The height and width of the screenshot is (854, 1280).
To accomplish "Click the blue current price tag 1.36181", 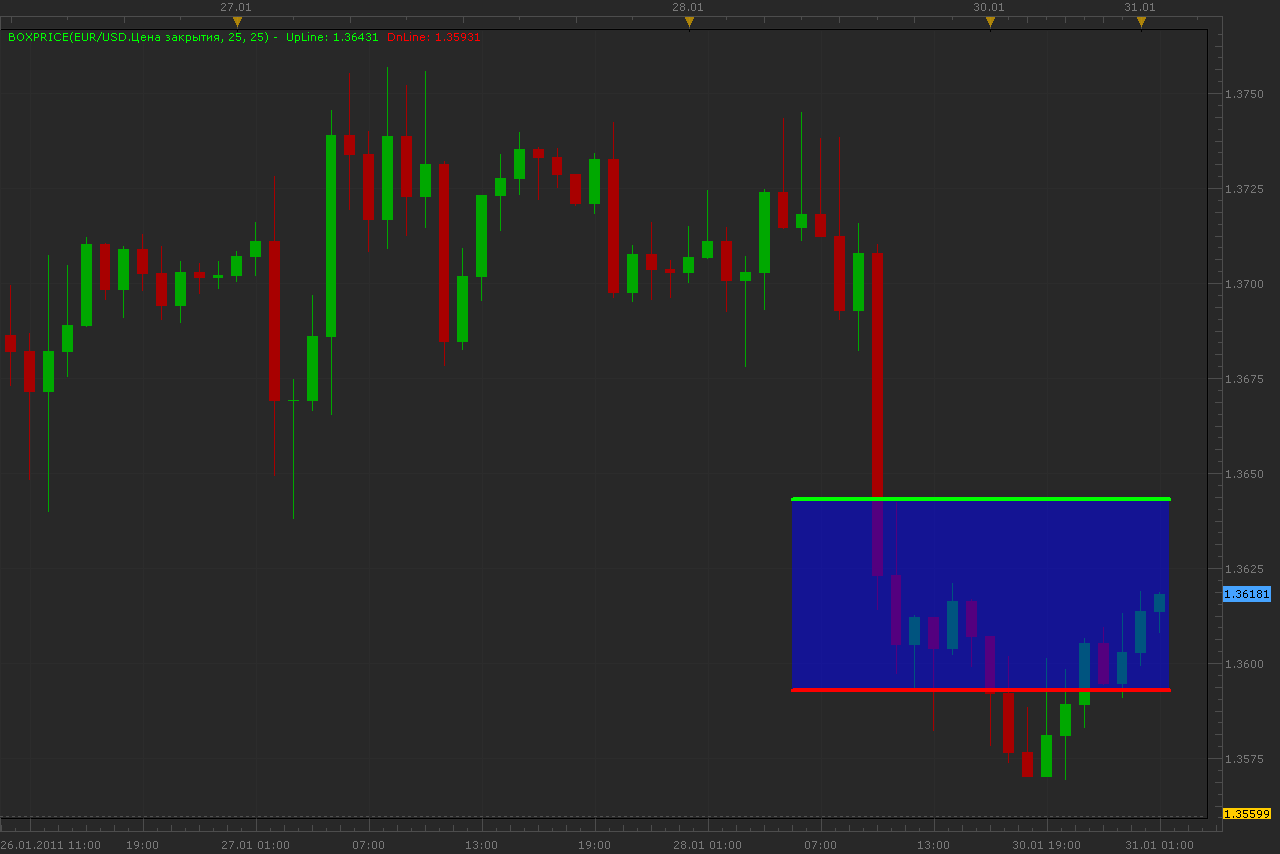I will click(x=1246, y=594).
